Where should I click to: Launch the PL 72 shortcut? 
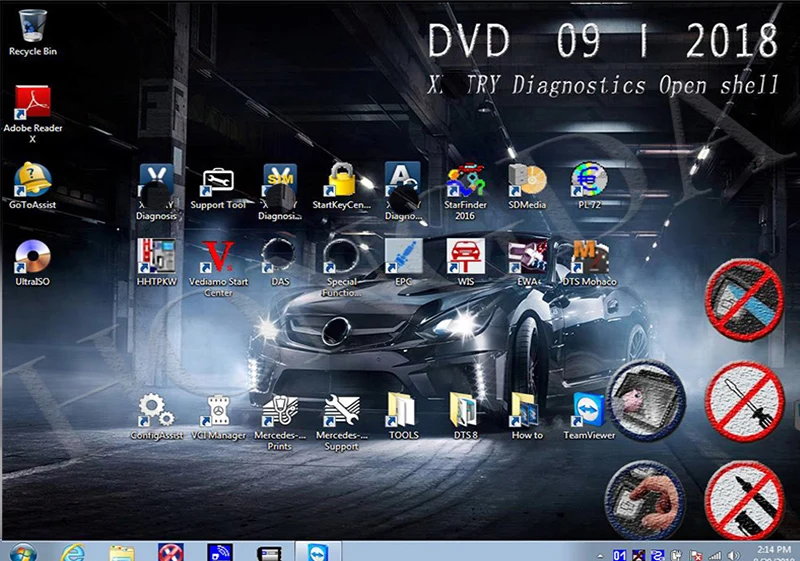point(589,186)
